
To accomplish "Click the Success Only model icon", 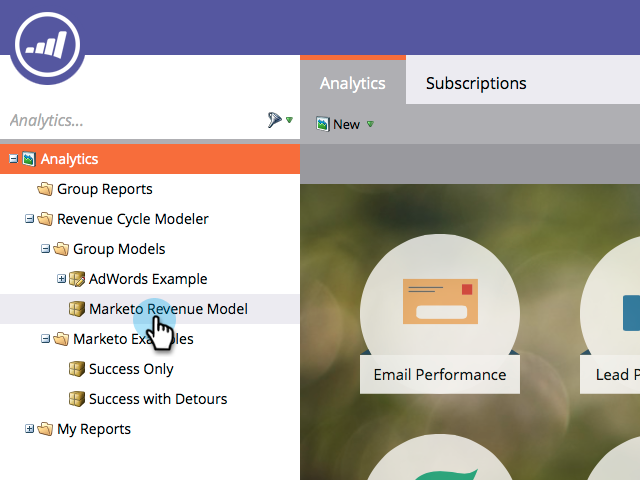I will click(77, 369).
